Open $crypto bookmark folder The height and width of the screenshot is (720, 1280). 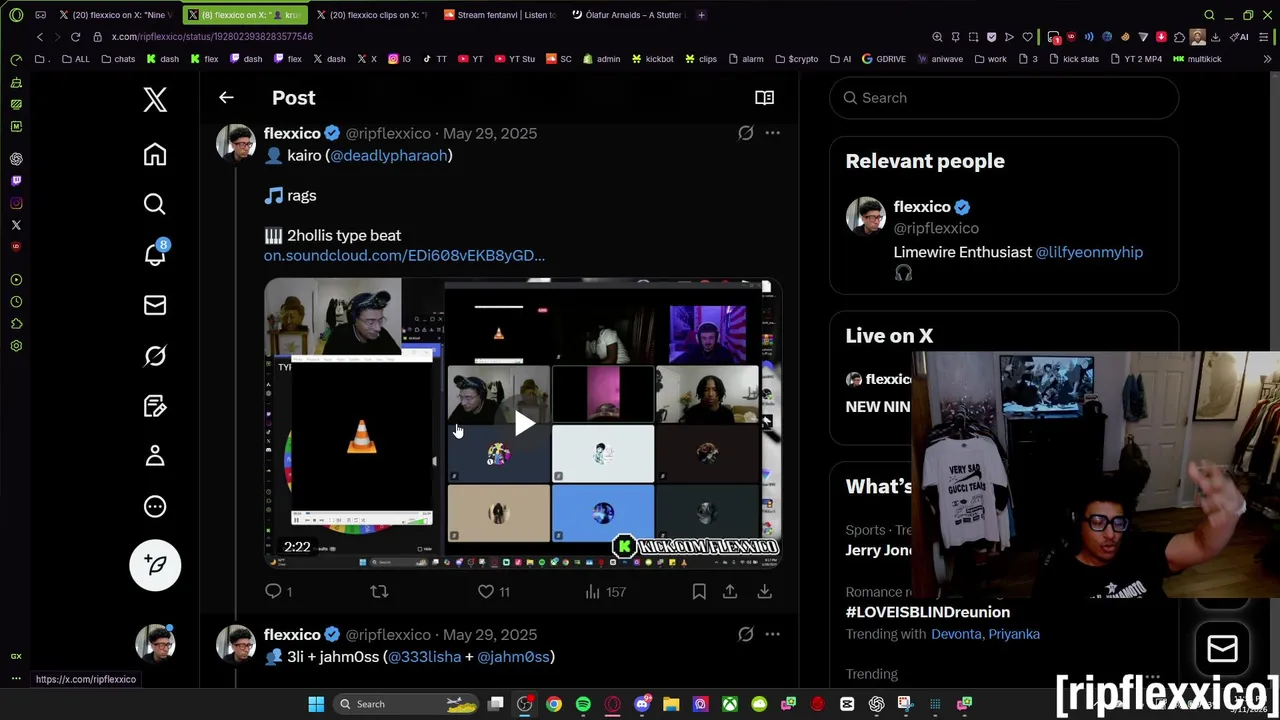(796, 59)
